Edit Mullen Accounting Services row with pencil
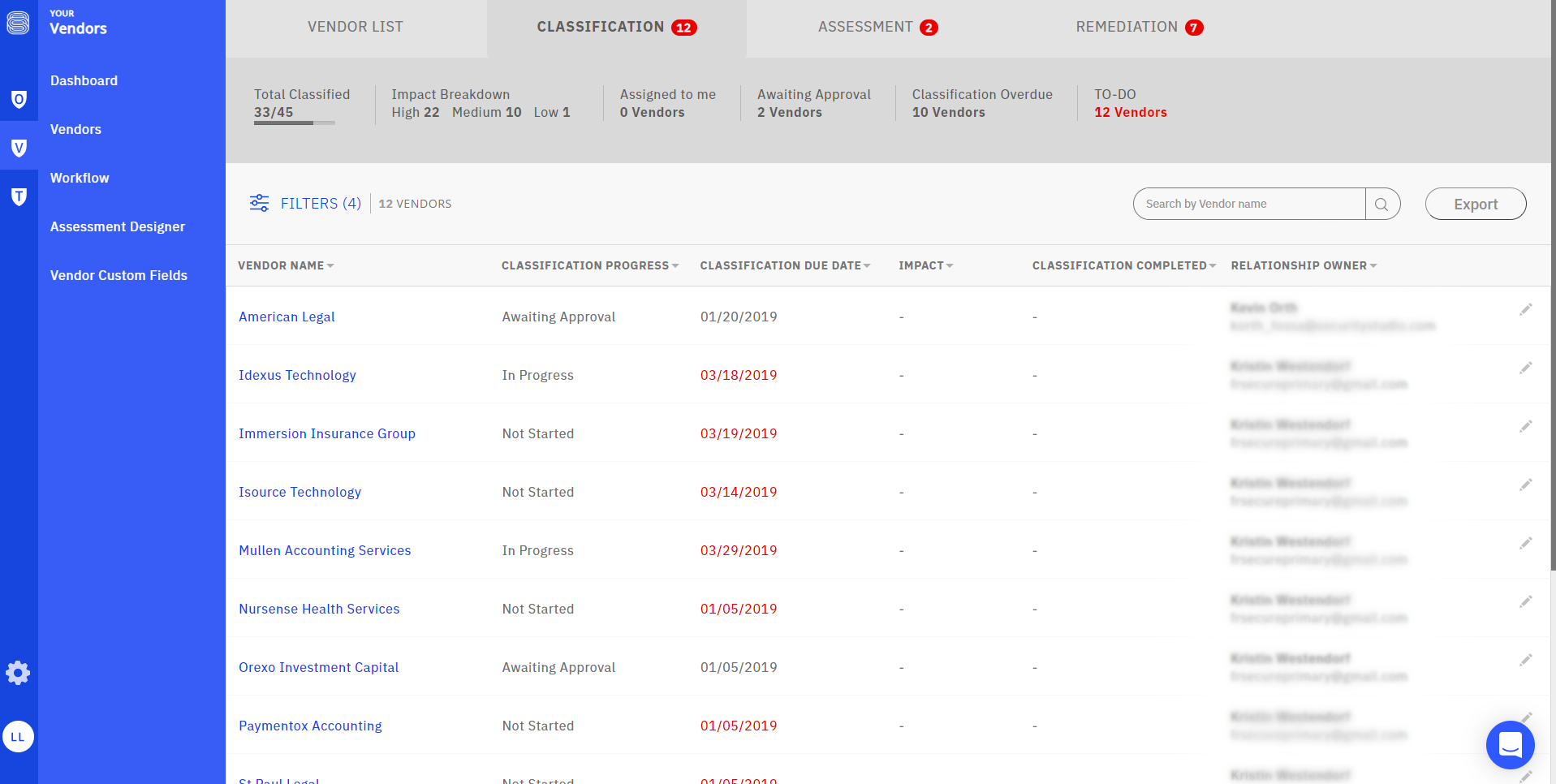 coord(1526,543)
